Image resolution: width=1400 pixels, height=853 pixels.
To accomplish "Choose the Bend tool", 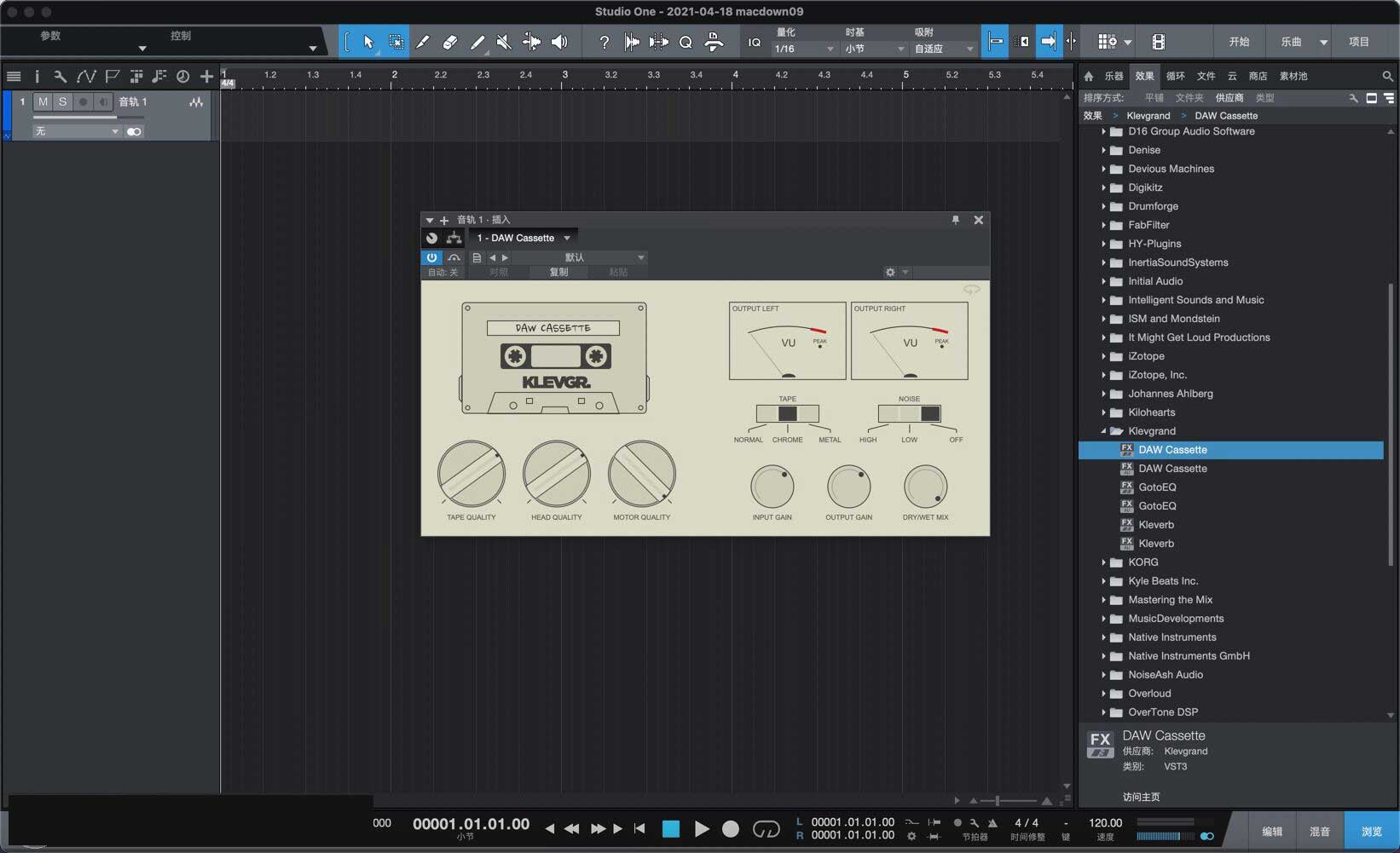I will [x=531, y=42].
